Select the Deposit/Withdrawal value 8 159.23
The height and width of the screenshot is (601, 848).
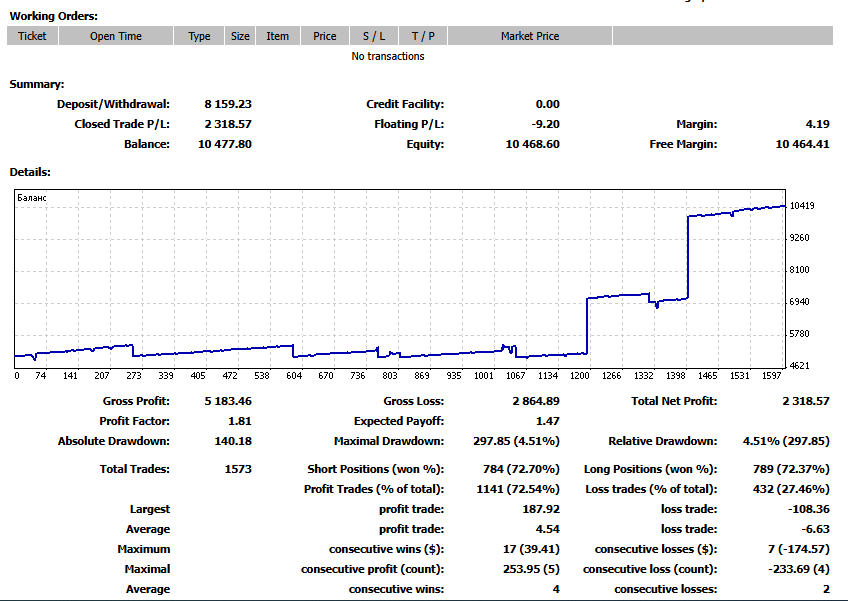(228, 104)
